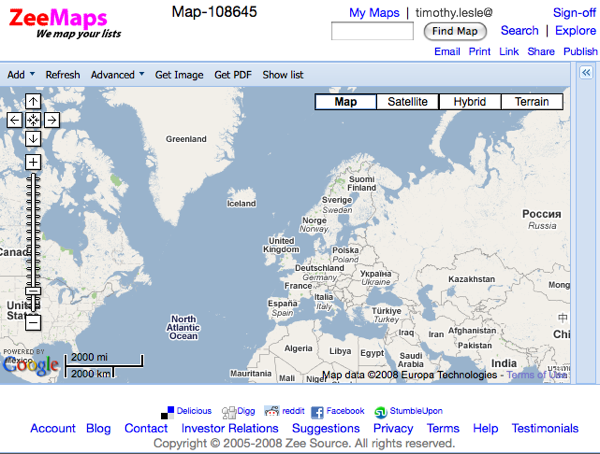Collapse the side panel with double chevron
The width and height of the screenshot is (600, 454).
pyautogui.click(x=586, y=72)
